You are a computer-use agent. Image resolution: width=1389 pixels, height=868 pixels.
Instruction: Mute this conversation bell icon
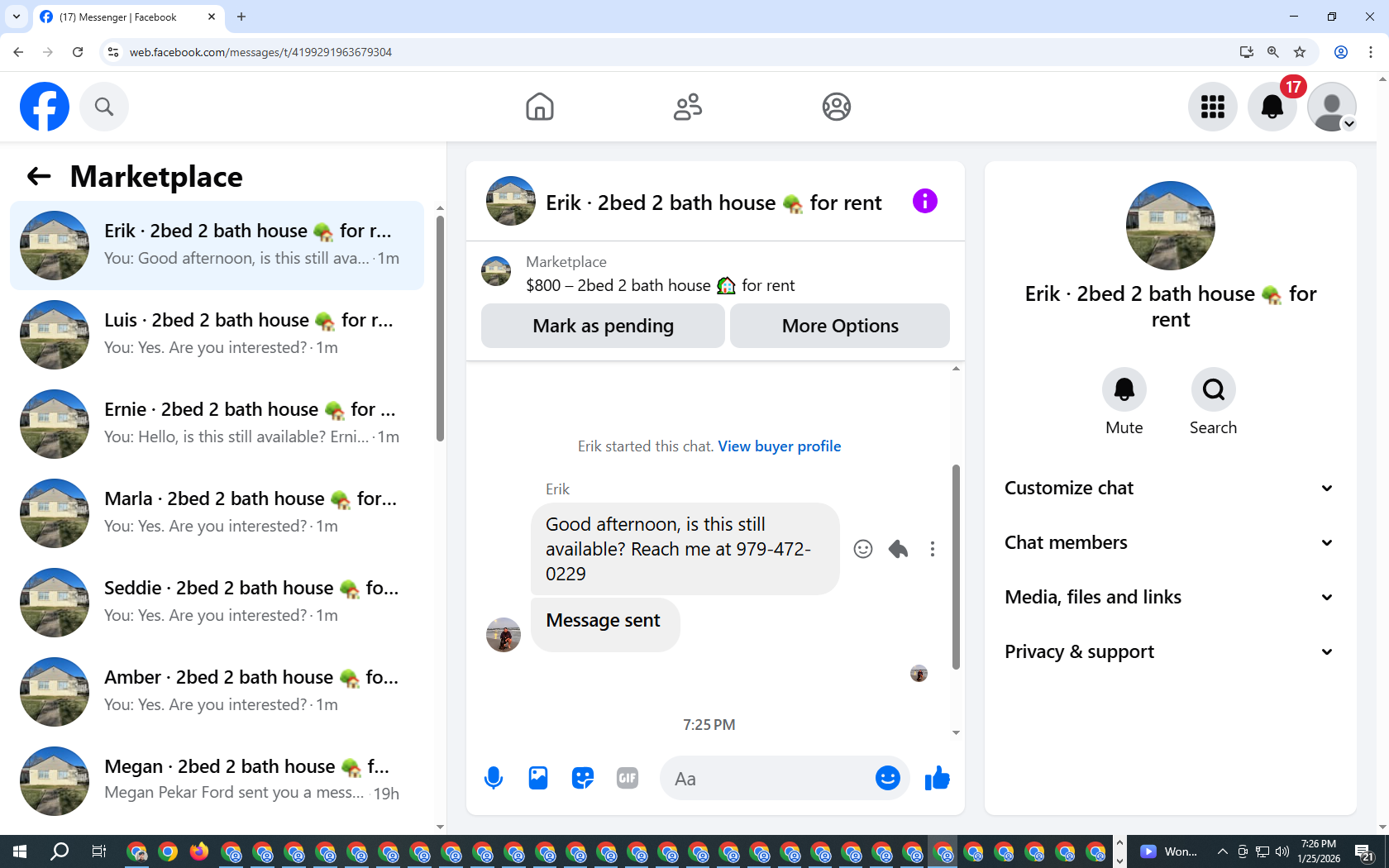click(x=1124, y=389)
